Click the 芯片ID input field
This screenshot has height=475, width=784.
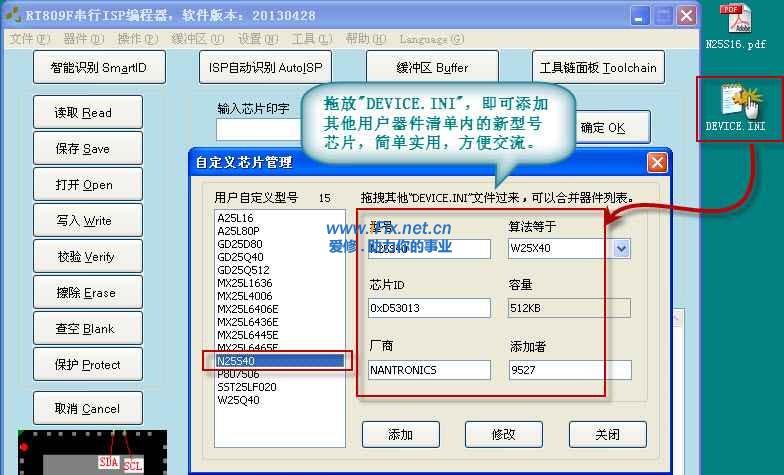tap(429, 308)
